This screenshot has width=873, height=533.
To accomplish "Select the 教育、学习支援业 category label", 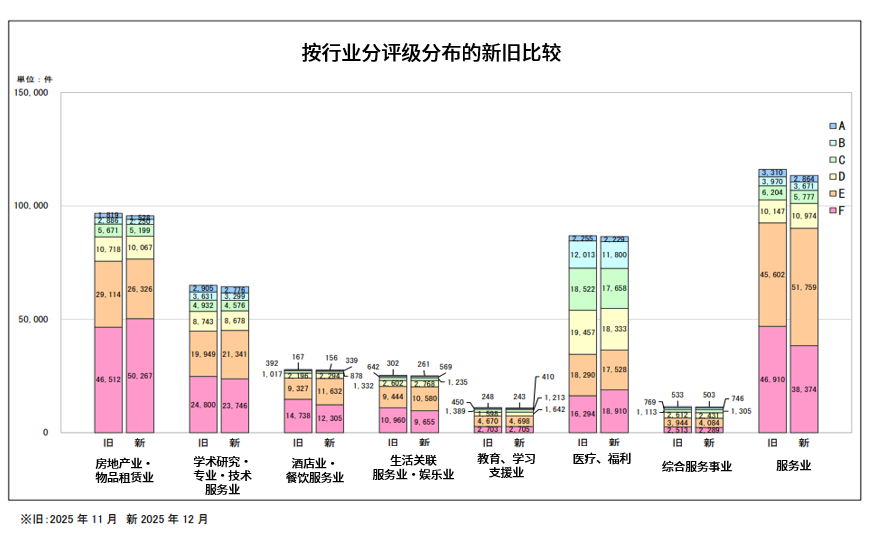I will [506, 466].
